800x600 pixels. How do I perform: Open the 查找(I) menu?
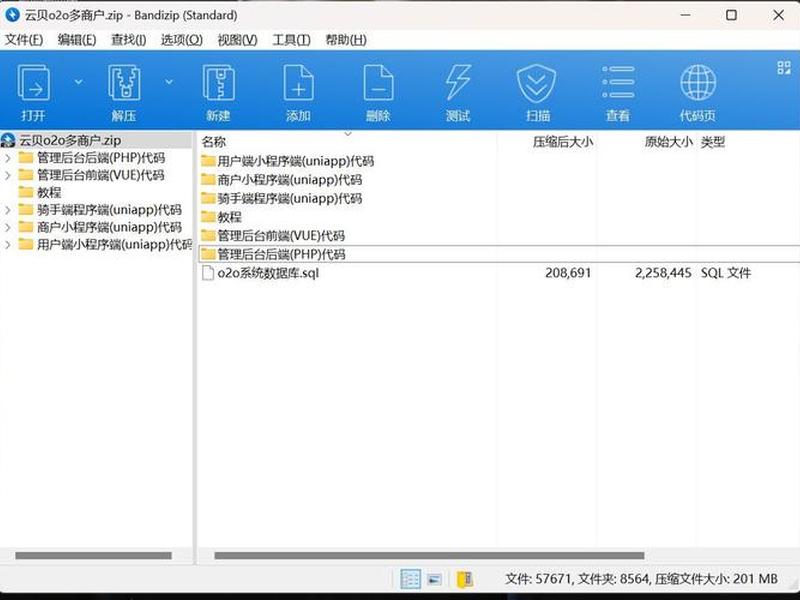coord(129,40)
